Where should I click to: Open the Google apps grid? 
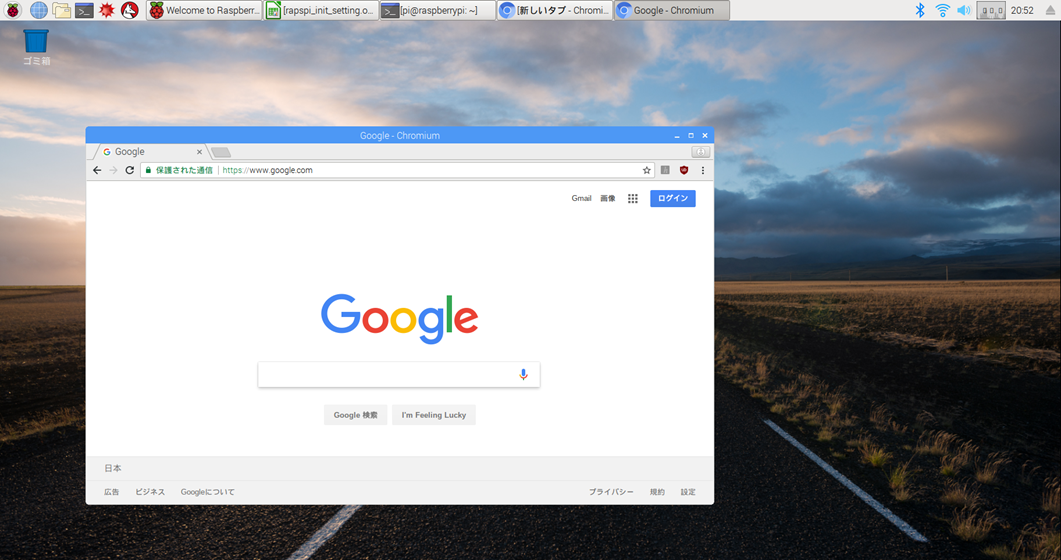633,198
